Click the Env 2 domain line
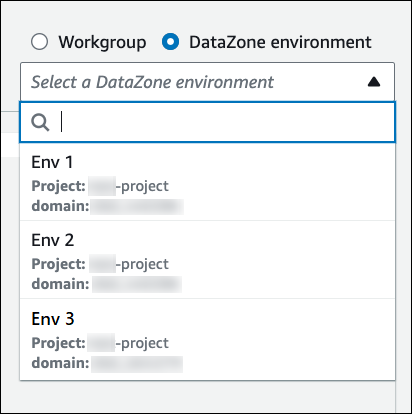 (x=107, y=284)
